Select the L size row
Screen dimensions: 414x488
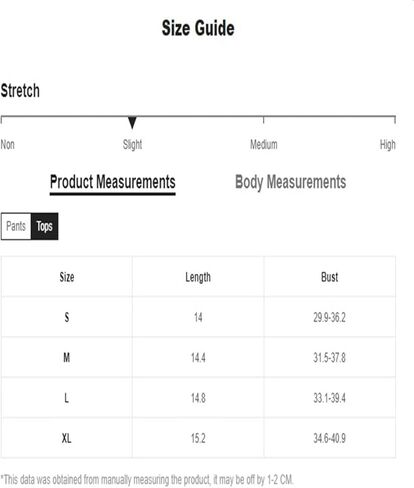(x=198, y=398)
